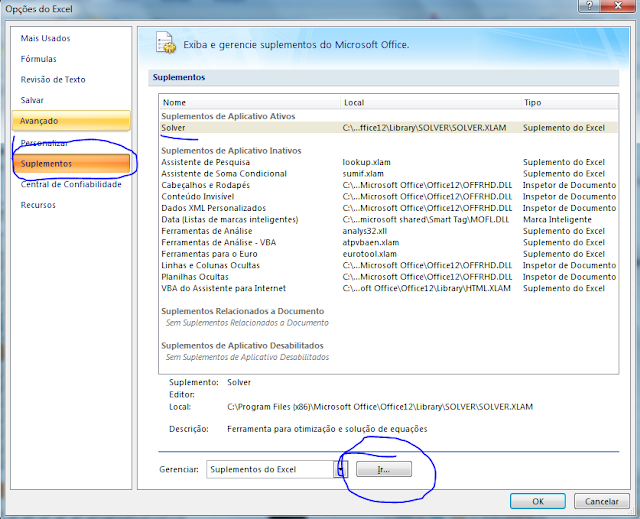Select the Solver add-in row
The width and height of the screenshot is (640, 519).
tap(389, 128)
